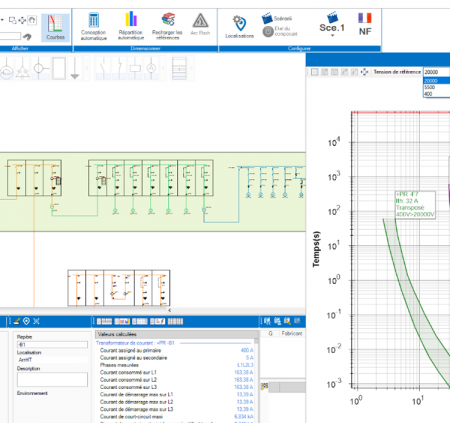450x423 pixels.
Task: Insert the ammeter symbol
Action: click(x=151, y=69)
